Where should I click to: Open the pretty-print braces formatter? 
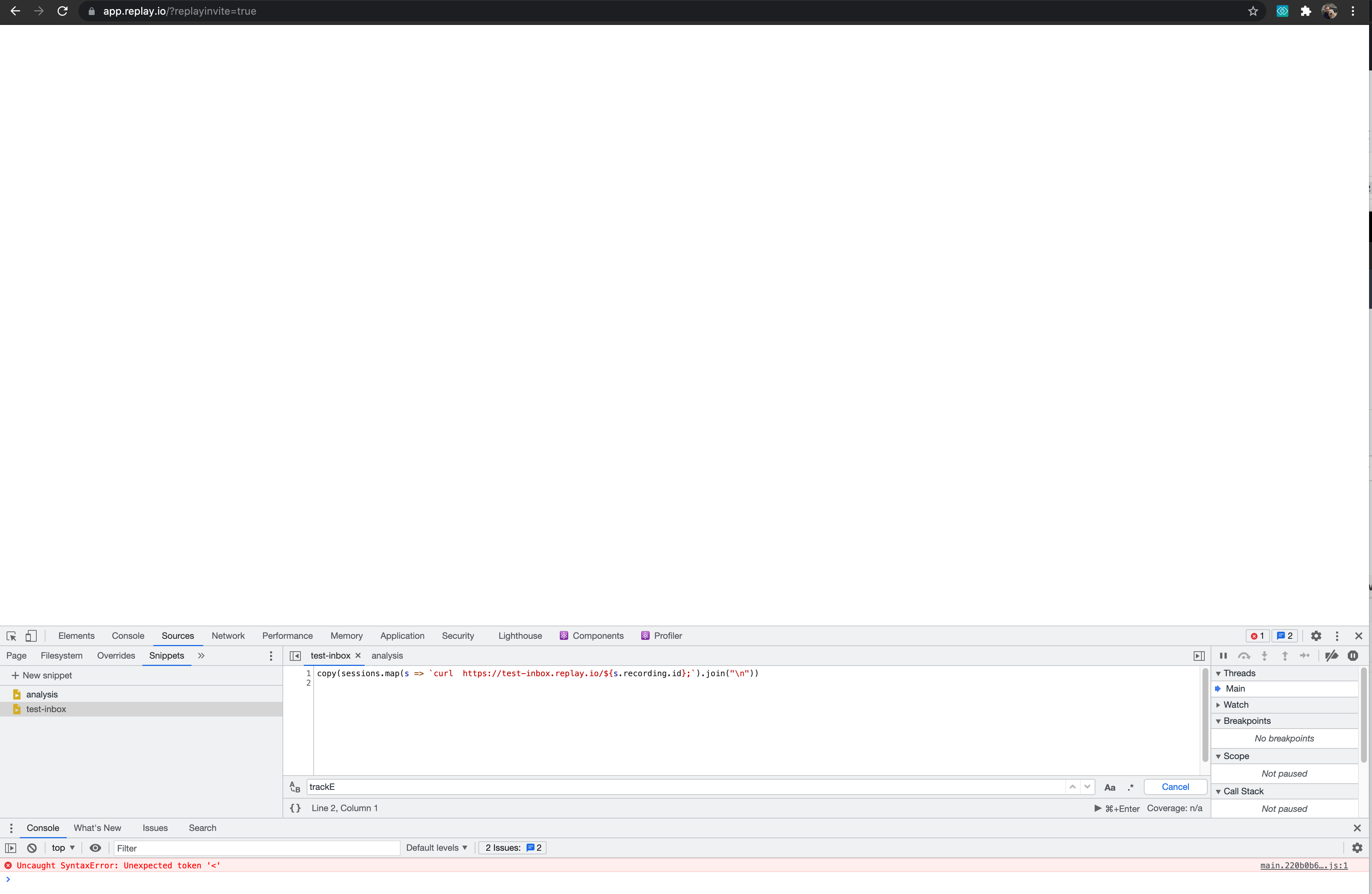click(295, 808)
